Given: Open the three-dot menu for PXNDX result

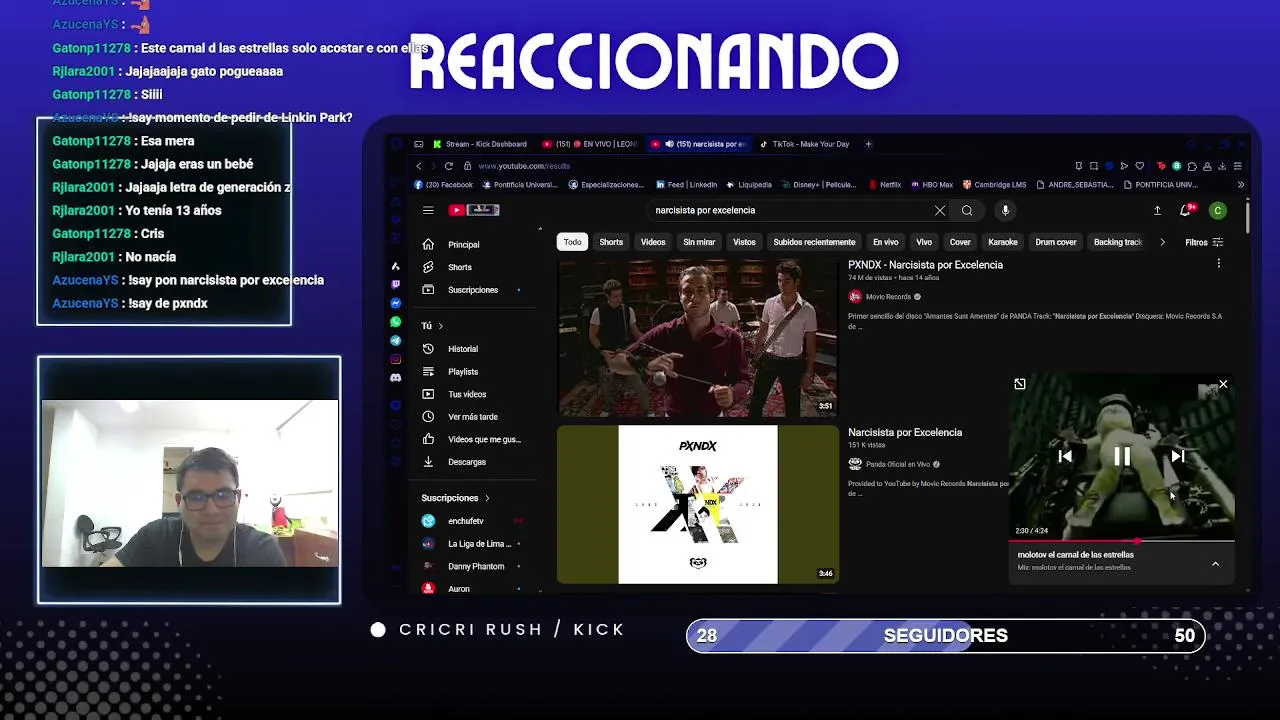Looking at the screenshot, I should (1218, 264).
